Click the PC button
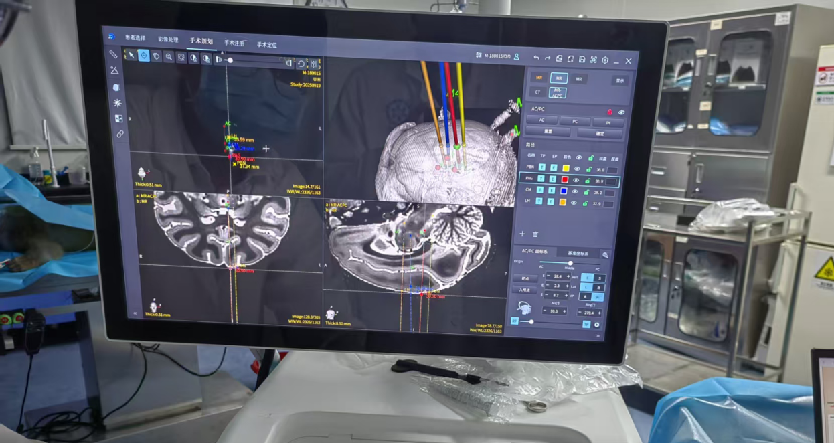This screenshot has height=443, width=834. 573,121
